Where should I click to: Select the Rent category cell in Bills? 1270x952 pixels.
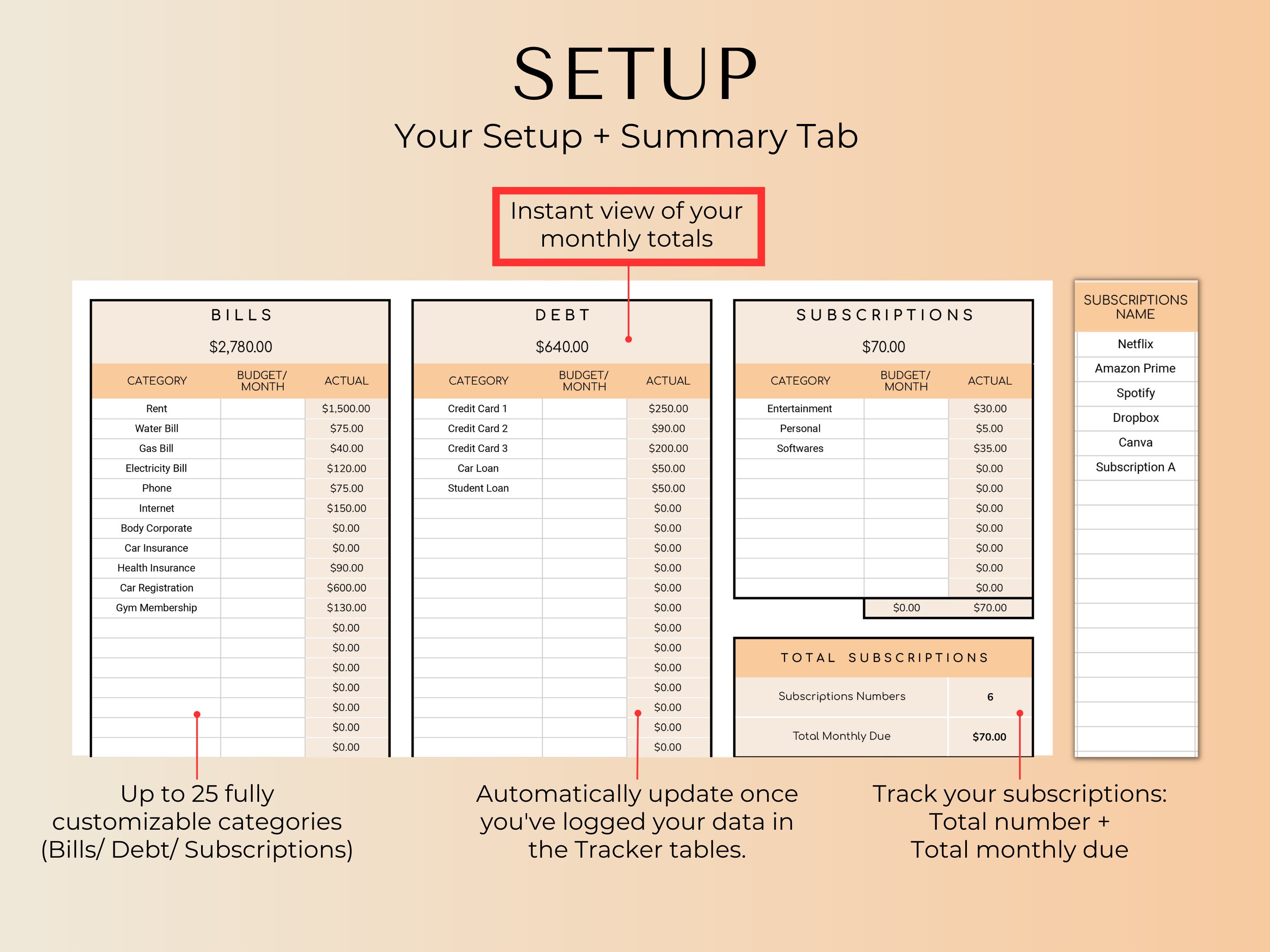coord(156,409)
